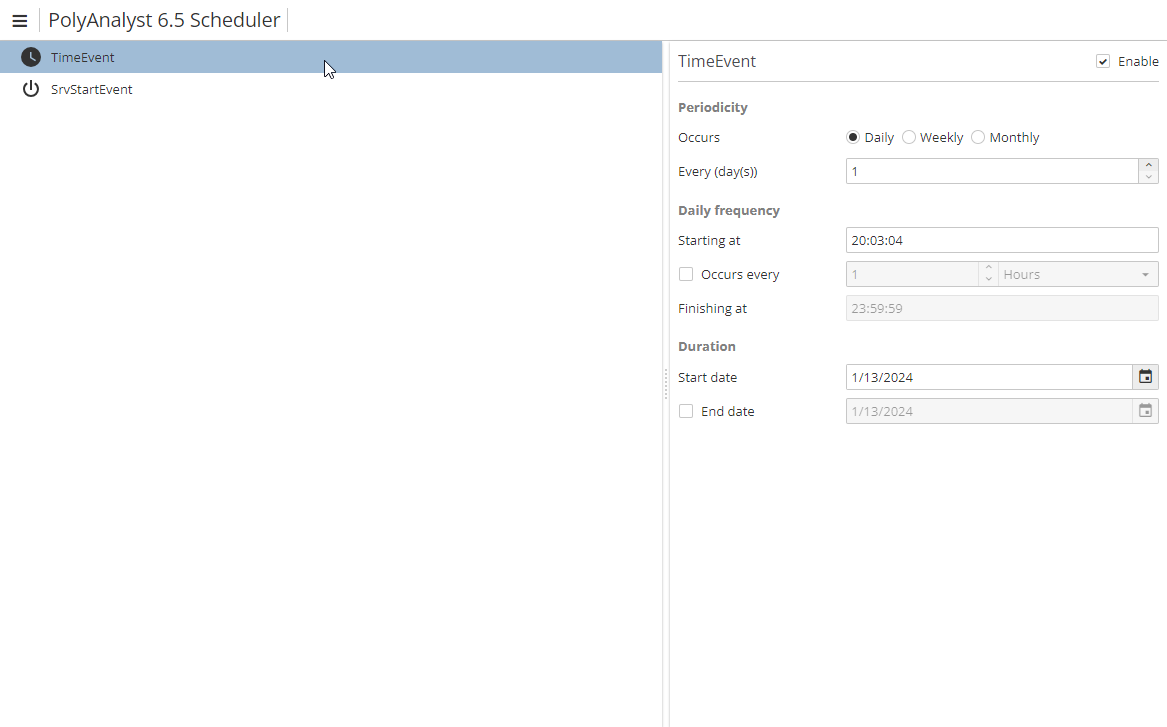Open the Start date calendar picker
This screenshot has height=727, width=1167.
click(x=1146, y=377)
